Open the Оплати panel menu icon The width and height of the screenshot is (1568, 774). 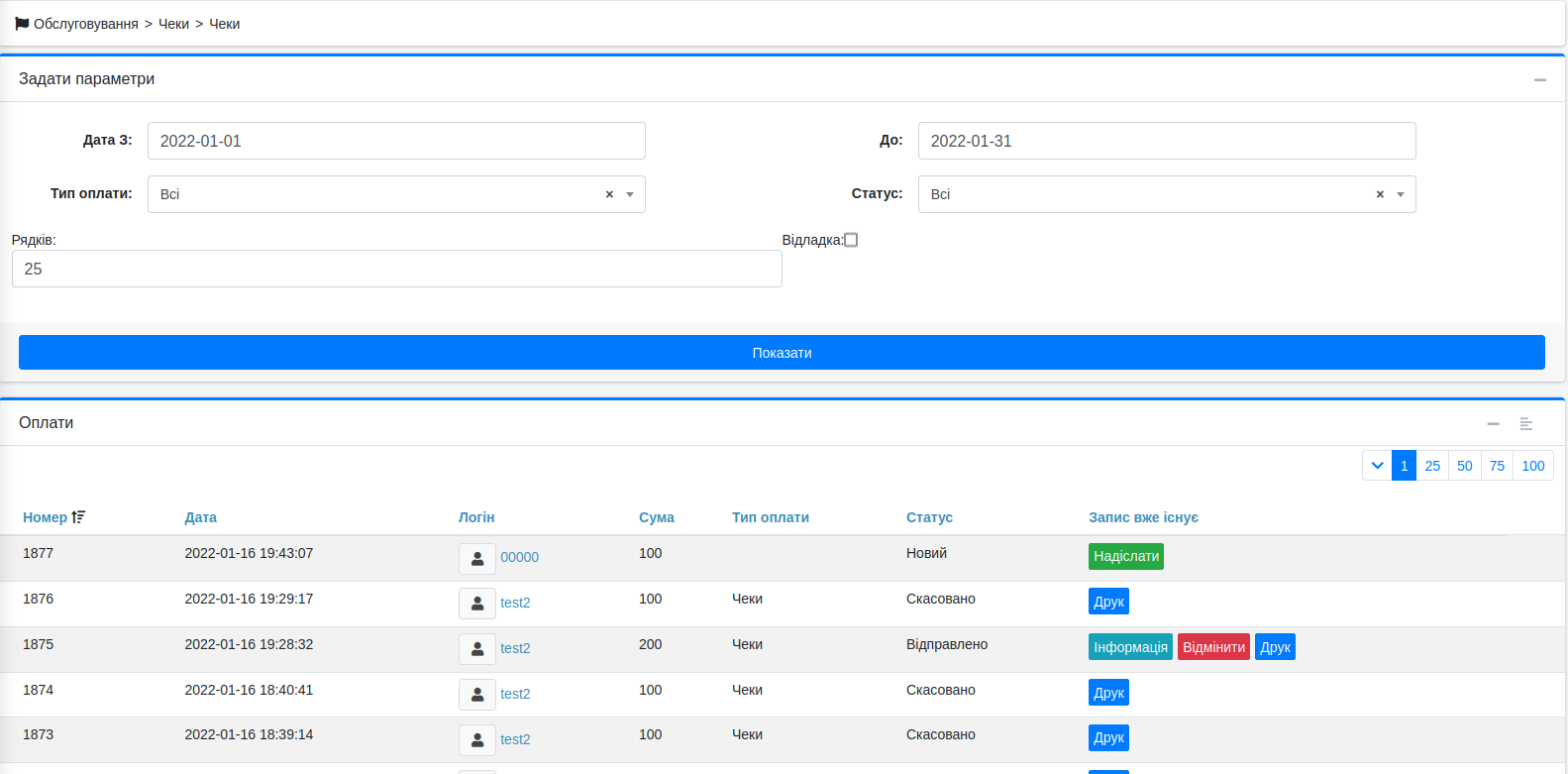coord(1526,424)
